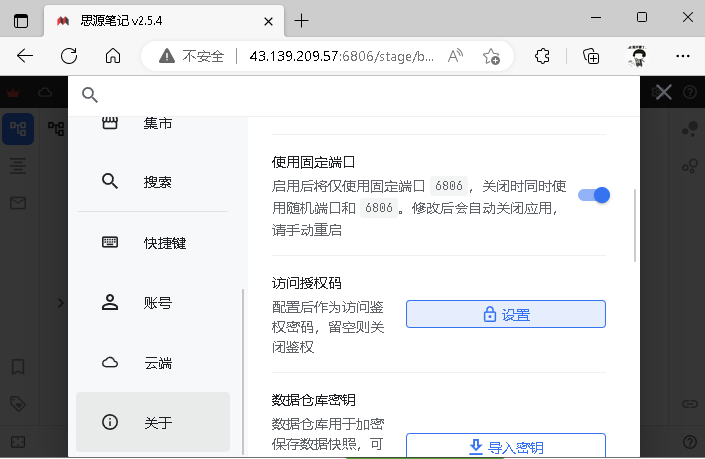Screen dimensions: 705x459
Task: Click the crown VIP icon in SiYuan toolbar
Action: (13, 93)
